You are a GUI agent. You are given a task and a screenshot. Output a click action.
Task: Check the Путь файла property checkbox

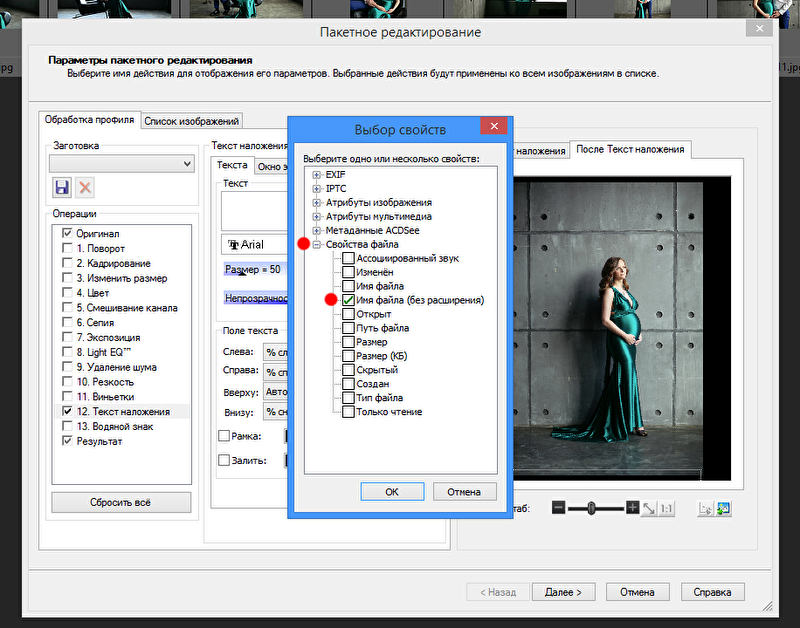coord(348,328)
